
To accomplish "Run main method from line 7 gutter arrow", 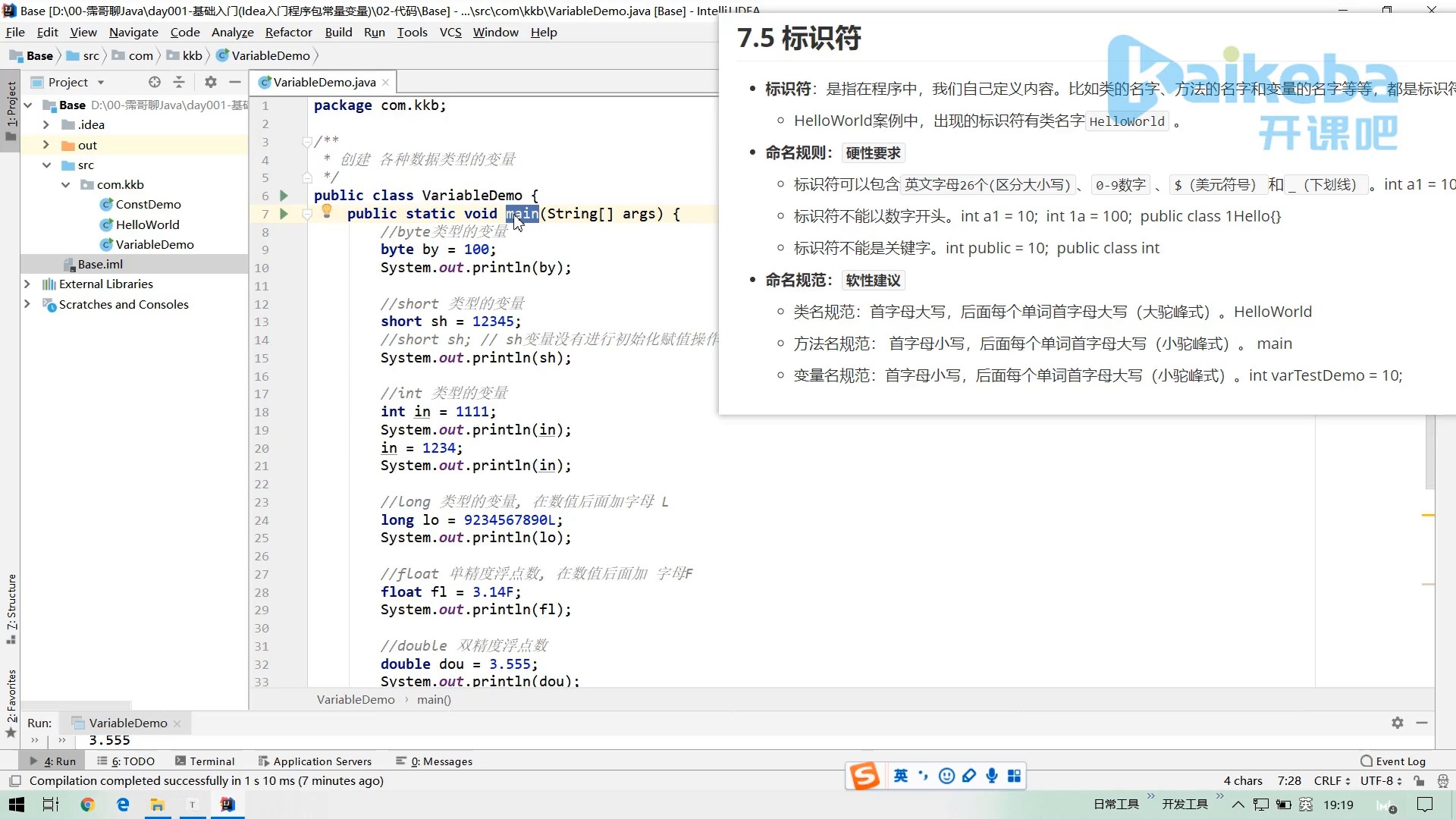I will click(284, 214).
